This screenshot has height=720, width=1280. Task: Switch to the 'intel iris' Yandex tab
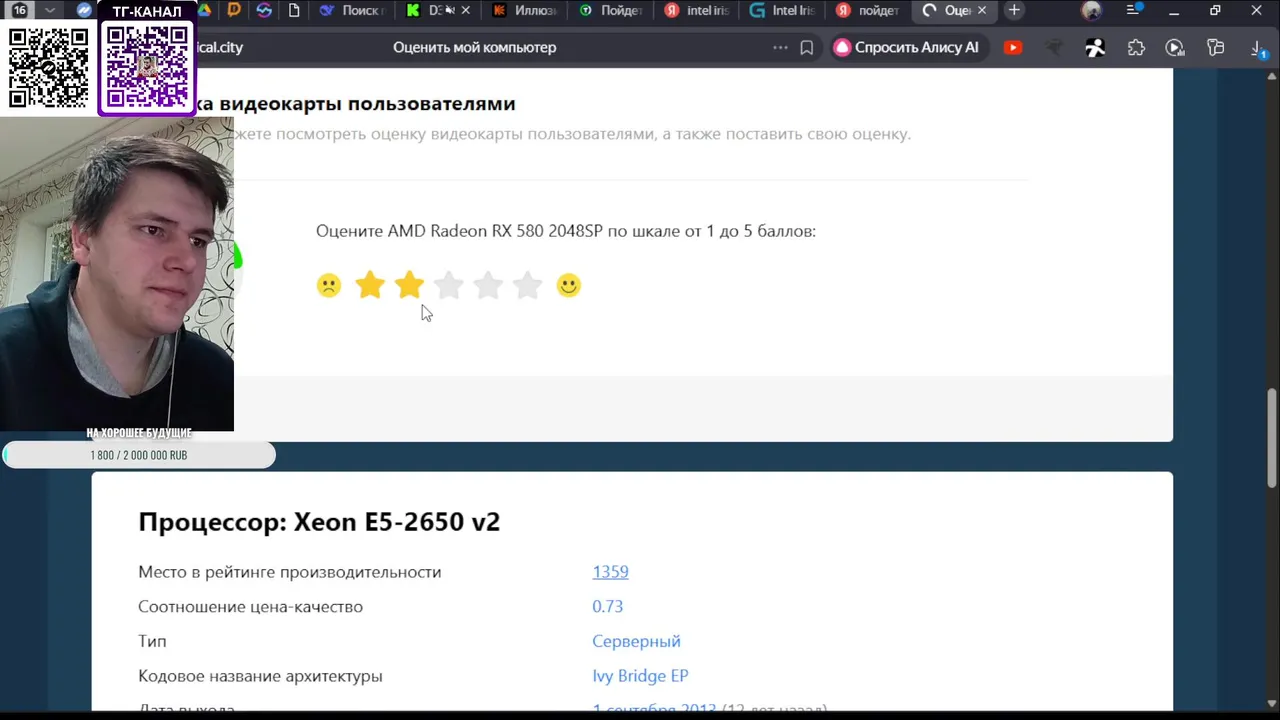698,10
